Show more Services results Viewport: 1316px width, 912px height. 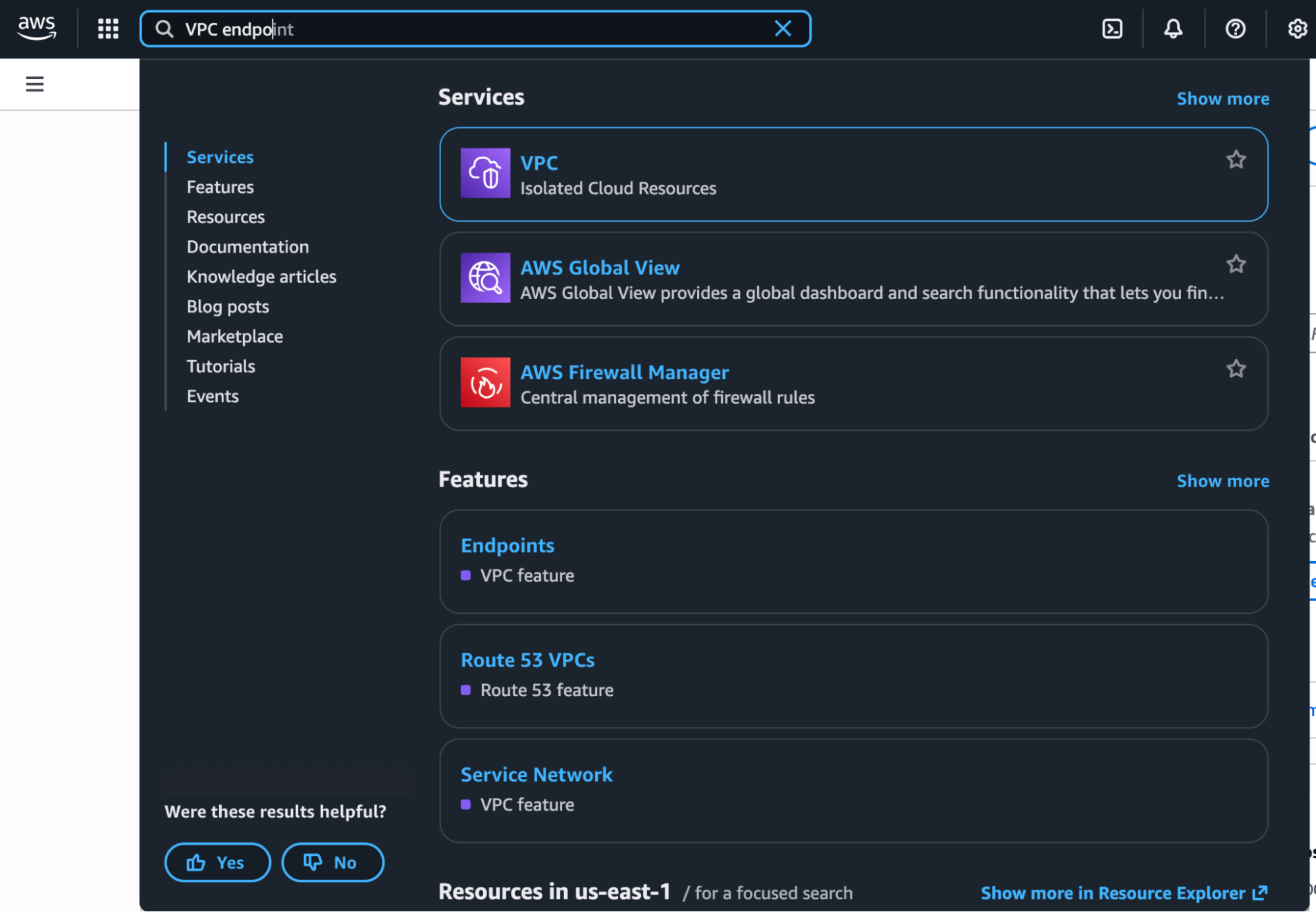pos(1223,99)
